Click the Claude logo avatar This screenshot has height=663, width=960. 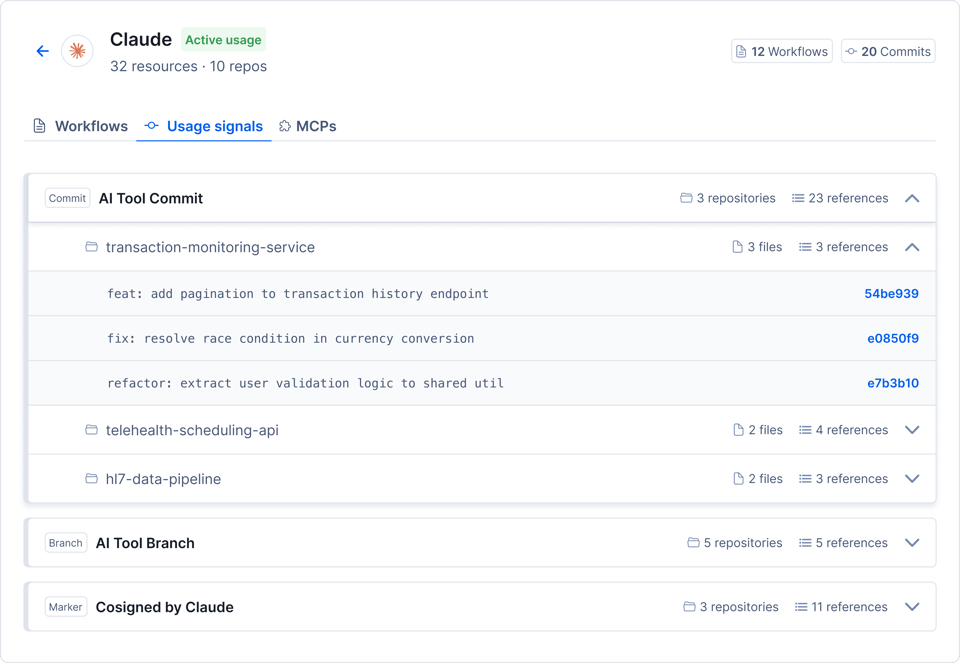pos(78,51)
